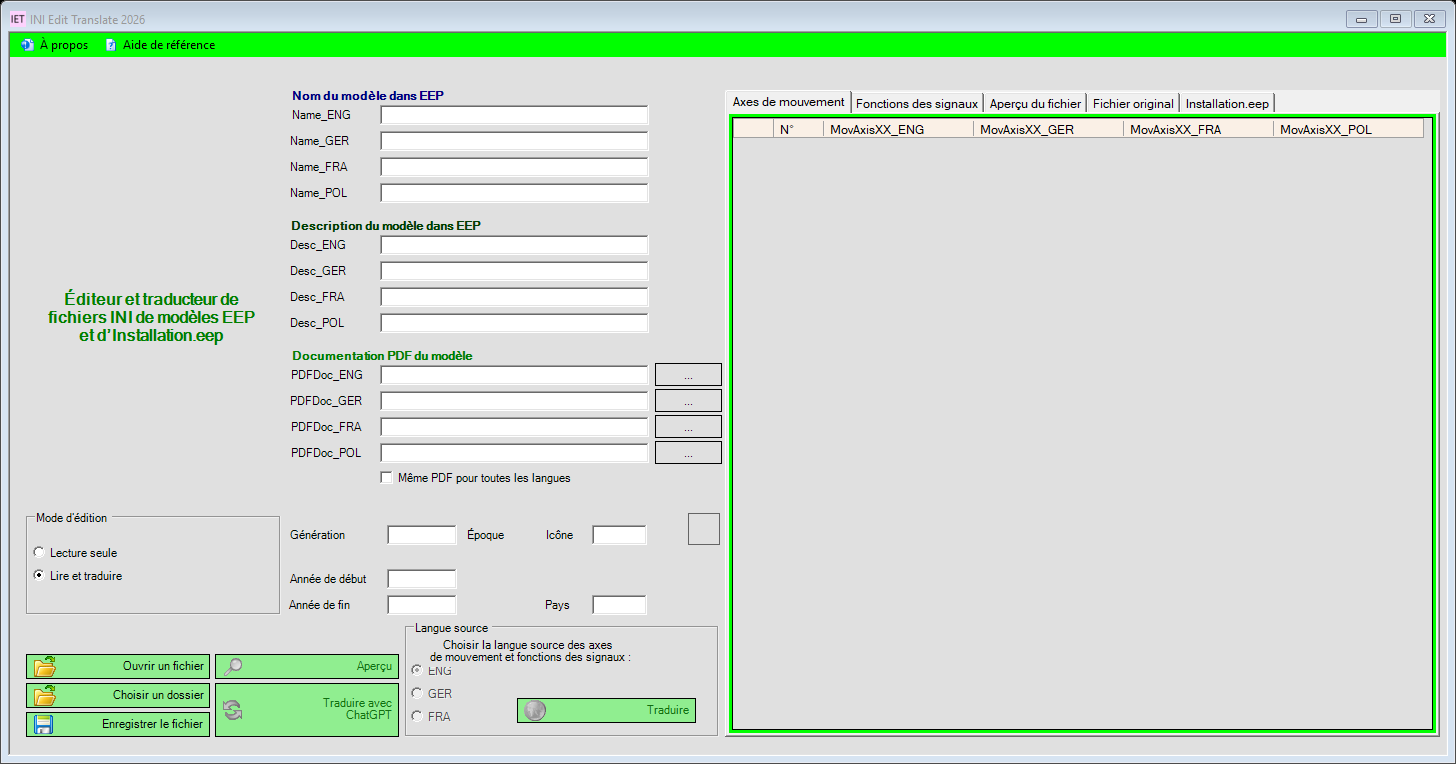Click the Icône input field
1456x764 pixels.
620,535
